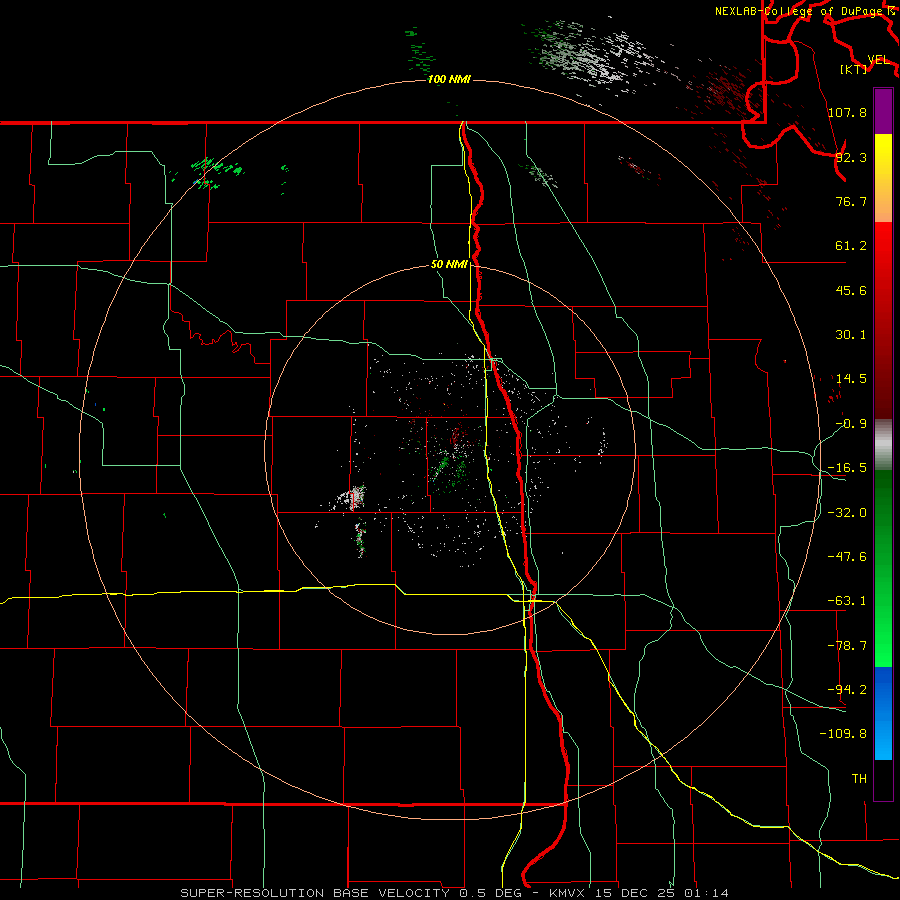
Task: Click the TH legend label
Action: coord(859,778)
